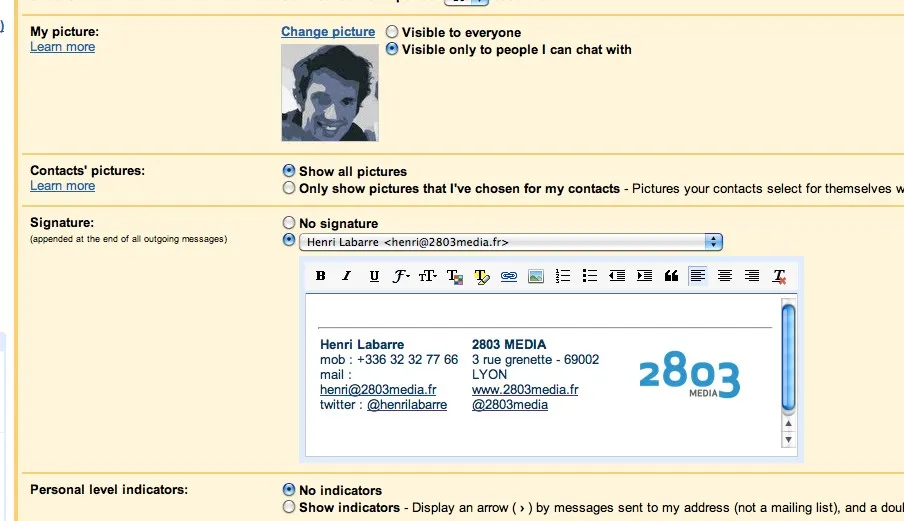Click the profile picture thumbnail

[x=330, y=93]
